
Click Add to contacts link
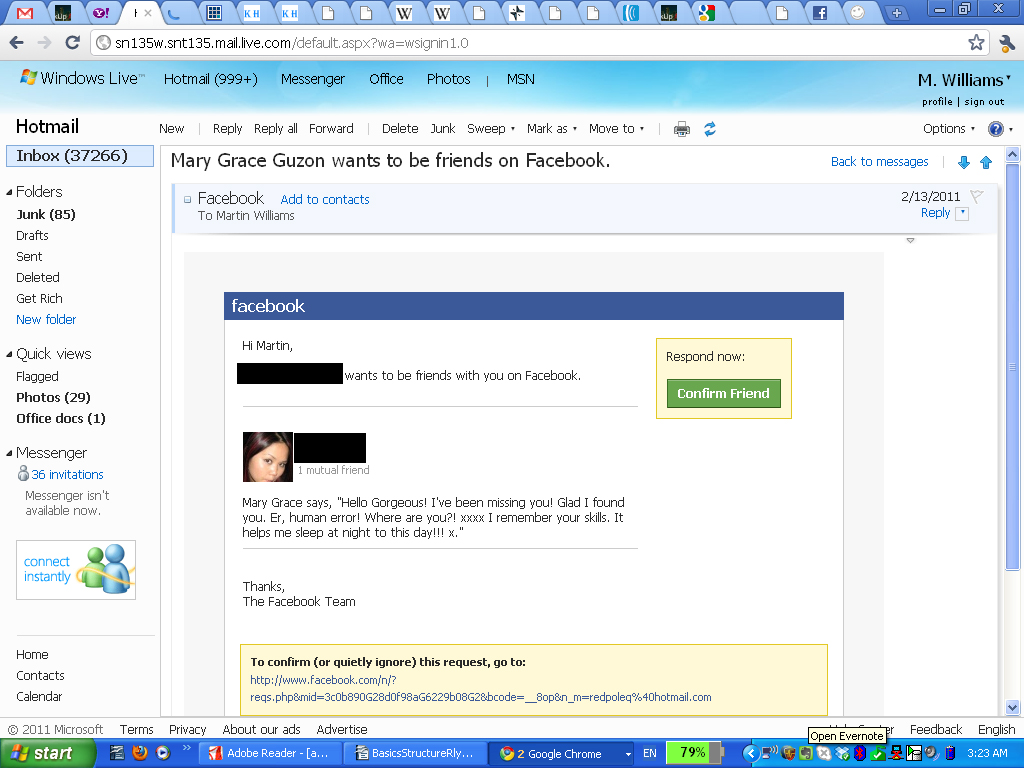click(x=325, y=200)
